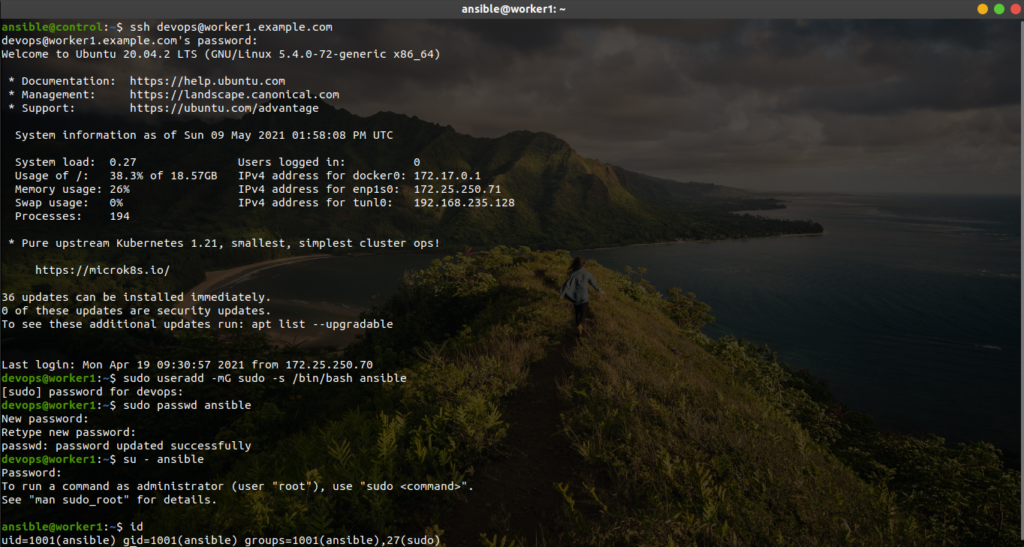Screen dimensions: 1024x547
Task: Click '0 of these updates are security updates.'
Action: coord(136,311)
